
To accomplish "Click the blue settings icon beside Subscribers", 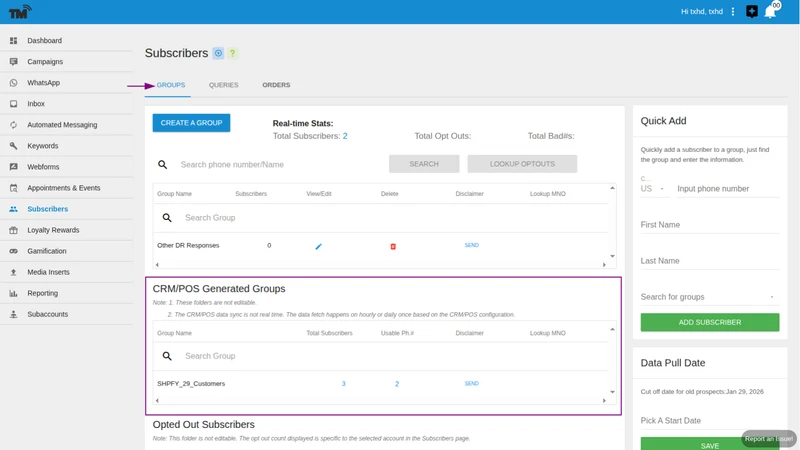I will point(218,53).
